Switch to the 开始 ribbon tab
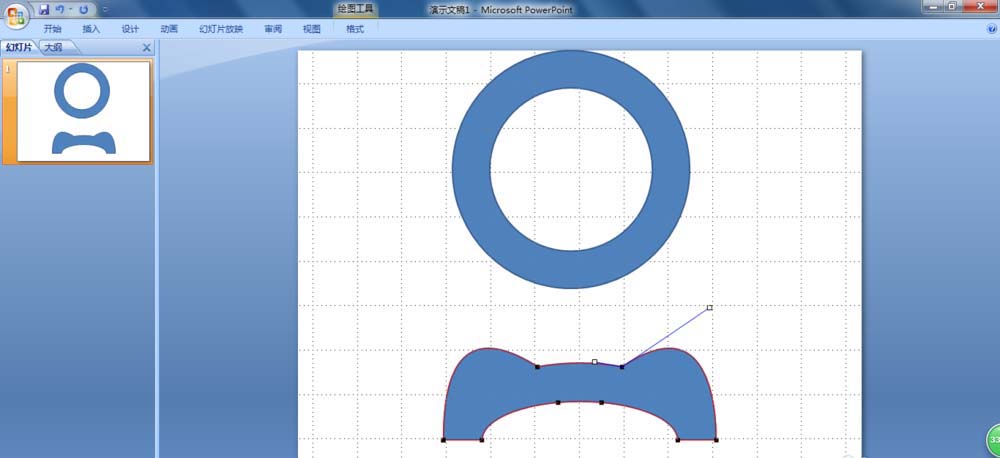 coord(52,29)
